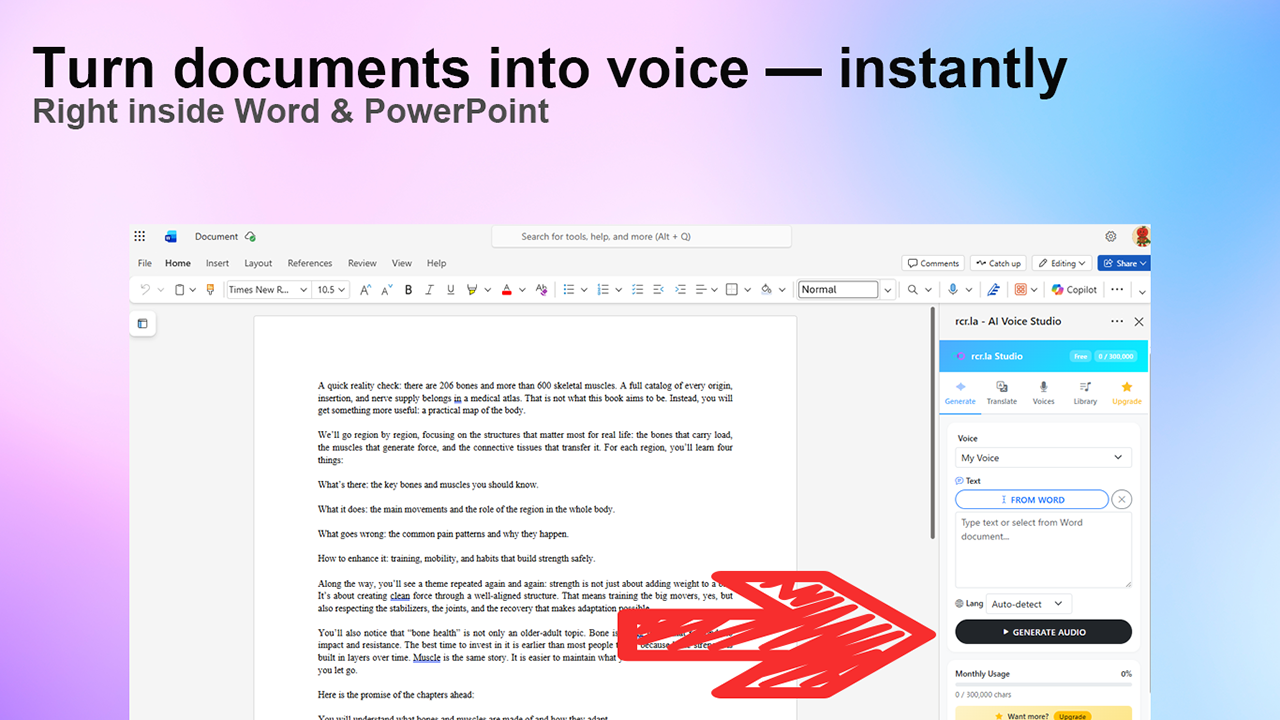
Task: Click the shading paint bucket
Action: click(x=766, y=290)
